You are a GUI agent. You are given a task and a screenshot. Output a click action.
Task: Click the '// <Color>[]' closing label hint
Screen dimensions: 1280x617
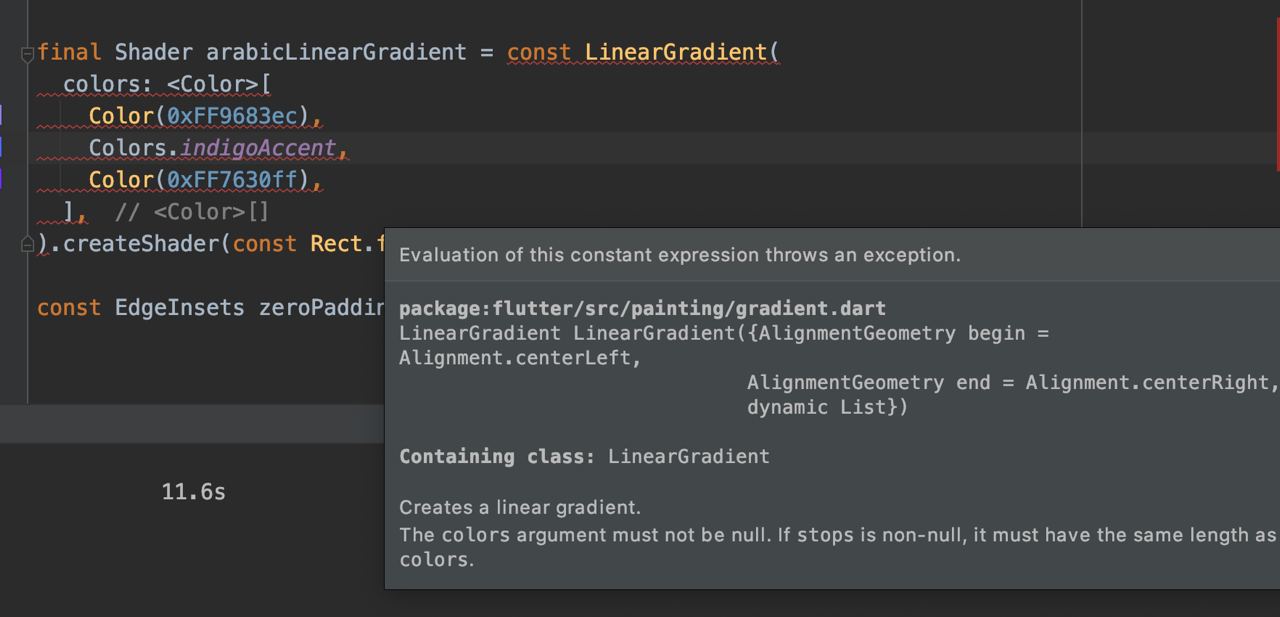click(192, 212)
